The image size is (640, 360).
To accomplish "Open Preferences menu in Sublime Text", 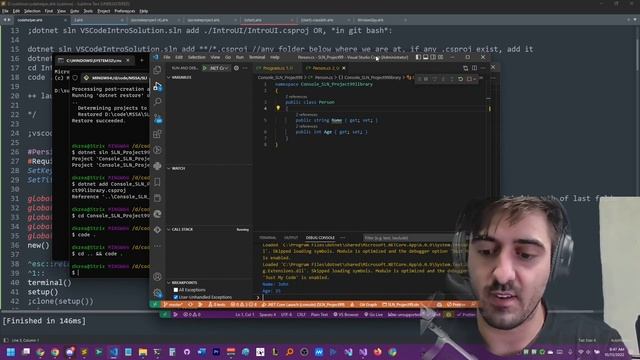I will (124, 11).
